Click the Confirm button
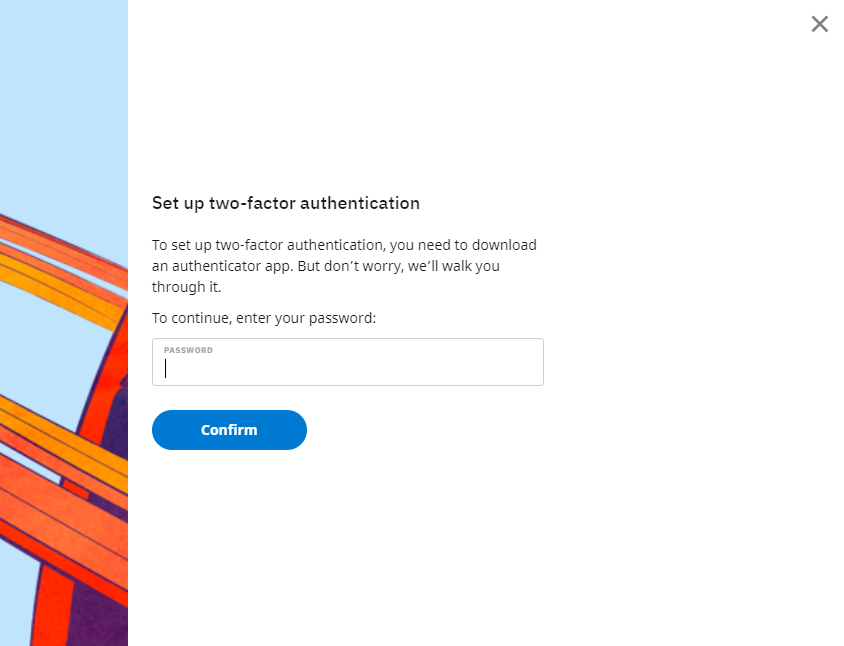844x646 pixels. click(x=229, y=430)
